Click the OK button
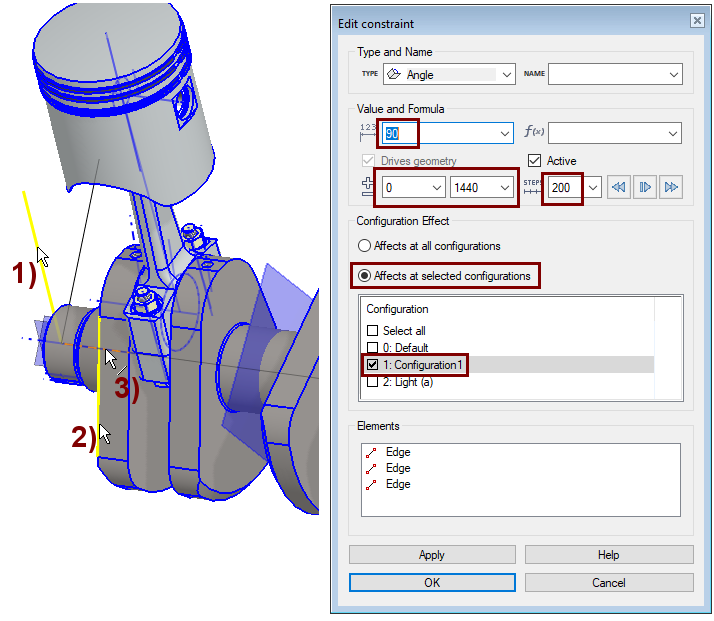Screen dimensions: 714x621 [432, 582]
